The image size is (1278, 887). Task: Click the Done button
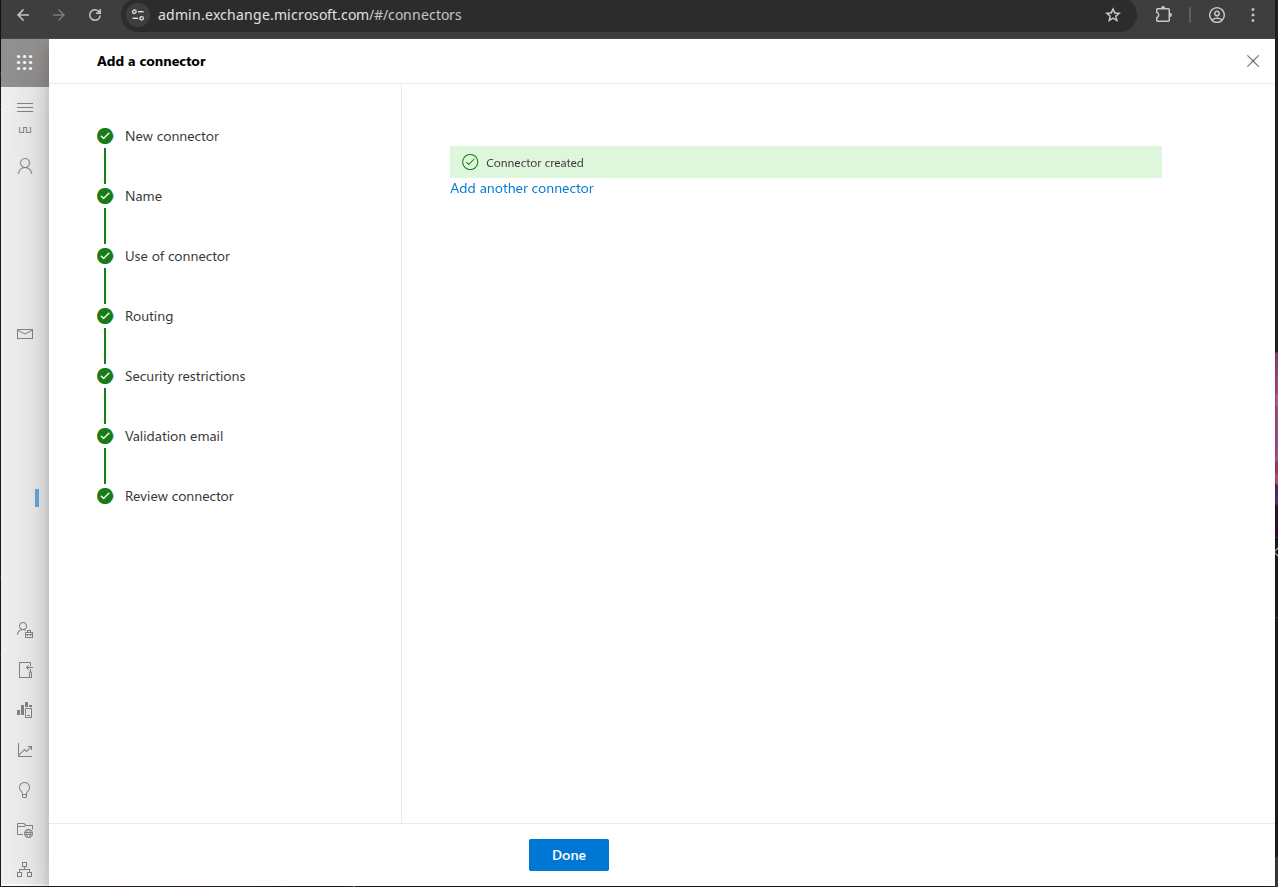(x=569, y=855)
